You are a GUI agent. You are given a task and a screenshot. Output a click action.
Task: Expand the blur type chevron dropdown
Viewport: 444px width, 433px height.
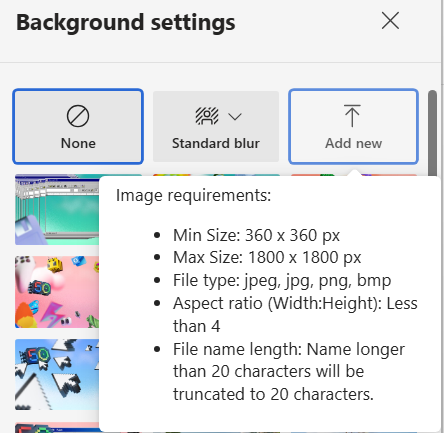point(235,117)
